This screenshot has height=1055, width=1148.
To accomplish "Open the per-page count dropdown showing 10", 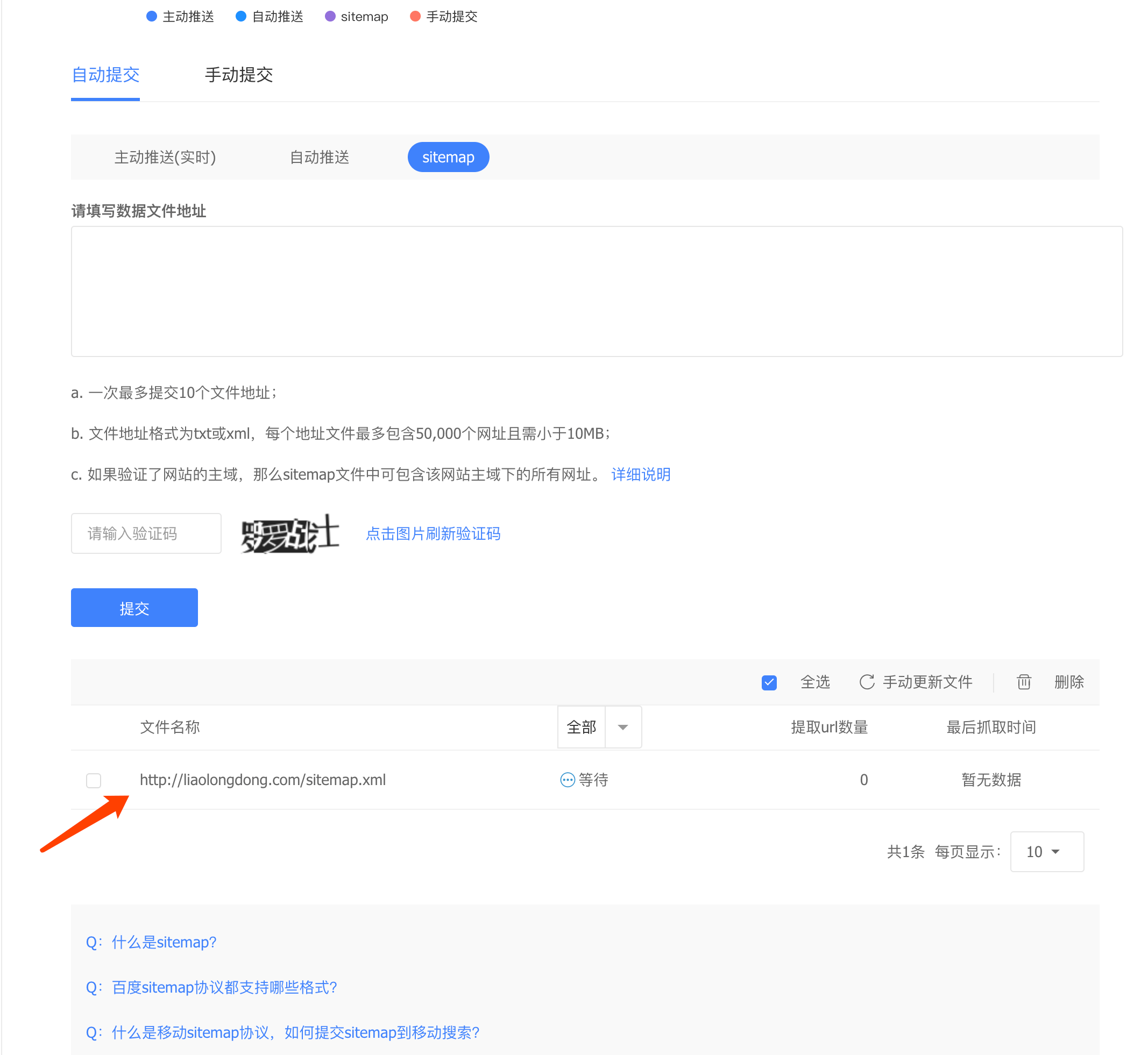I will (1046, 852).
